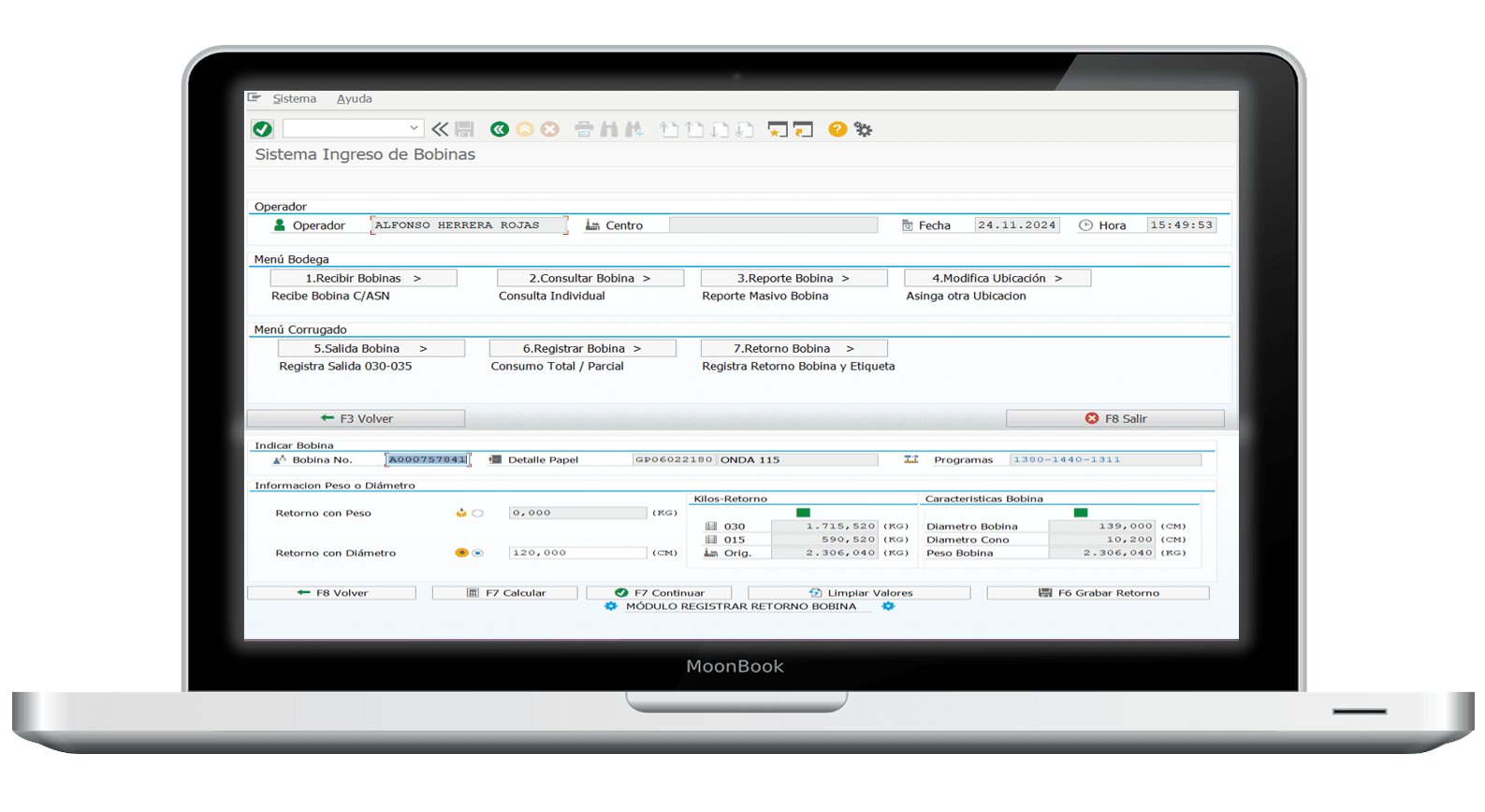Click the First Page toolbar icon

click(x=669, y=129)
